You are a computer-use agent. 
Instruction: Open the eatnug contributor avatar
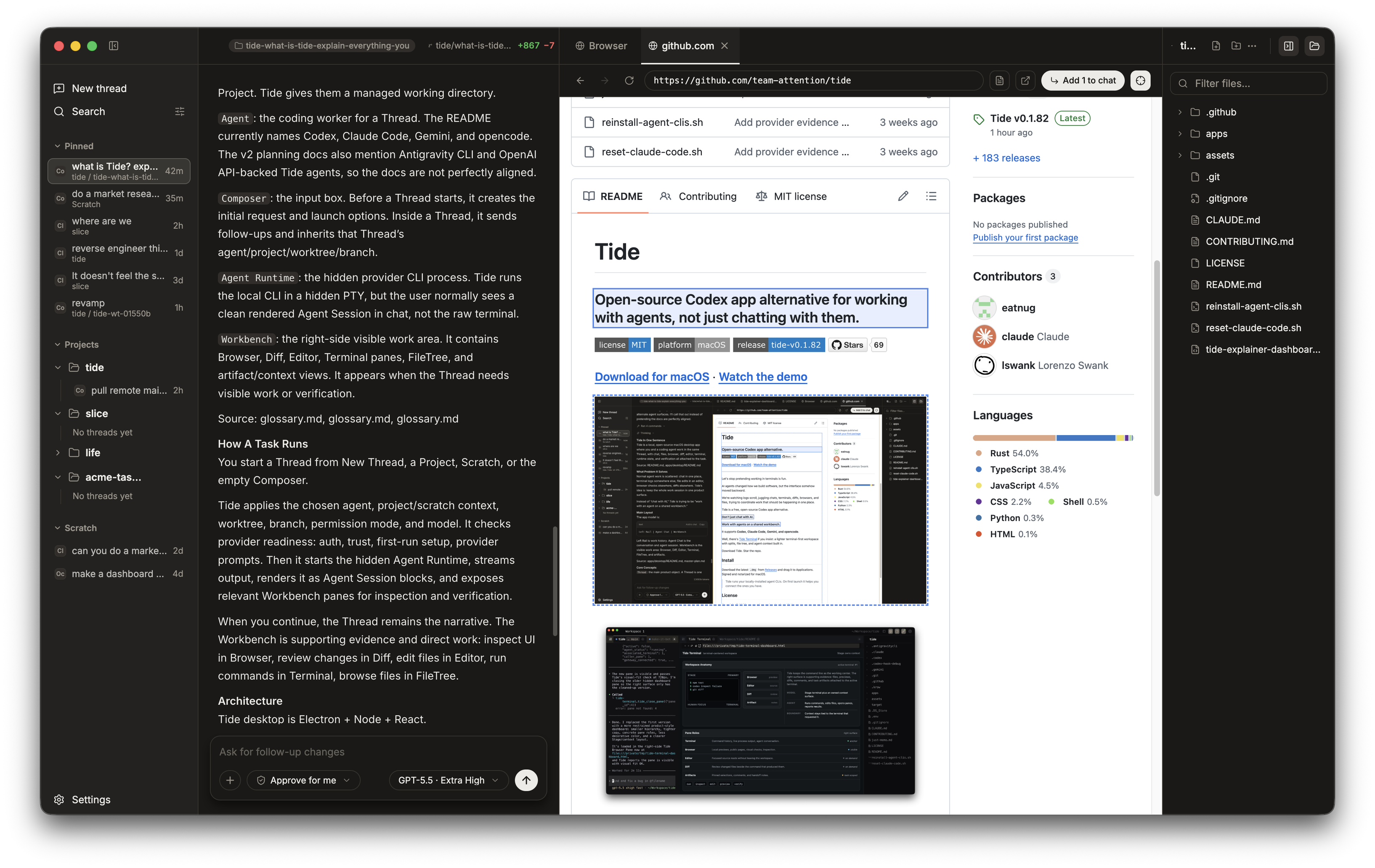985,308
